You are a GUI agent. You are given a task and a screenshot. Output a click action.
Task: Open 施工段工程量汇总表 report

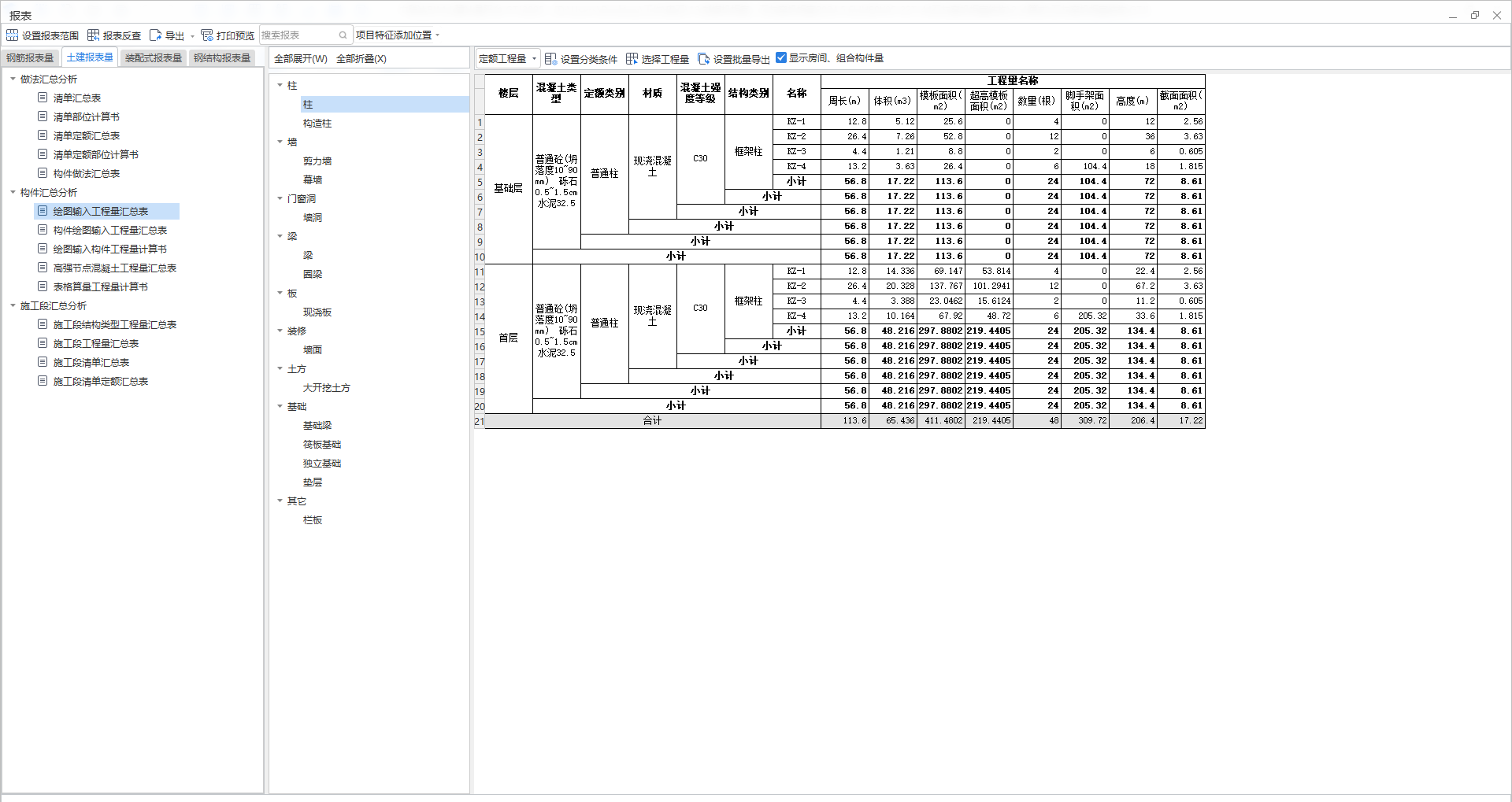[95, 343]
